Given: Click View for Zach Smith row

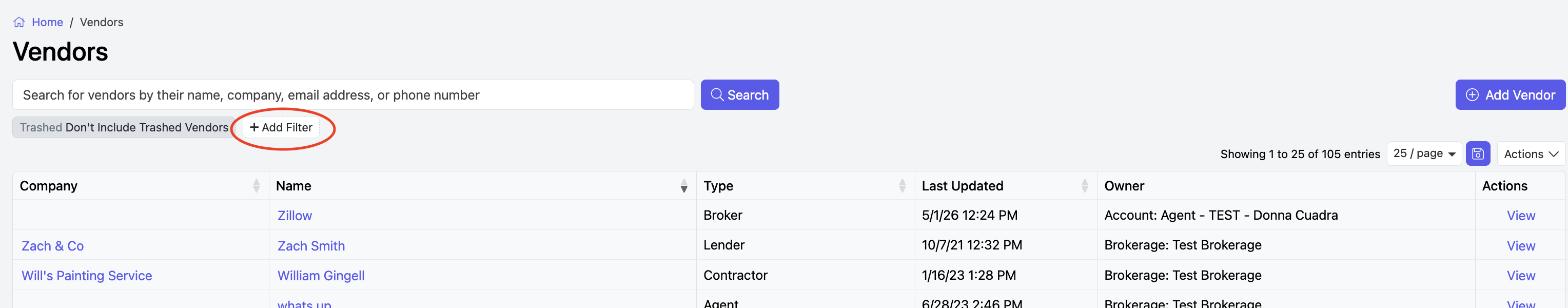Looking at the screenshot, I should 1520,246.
